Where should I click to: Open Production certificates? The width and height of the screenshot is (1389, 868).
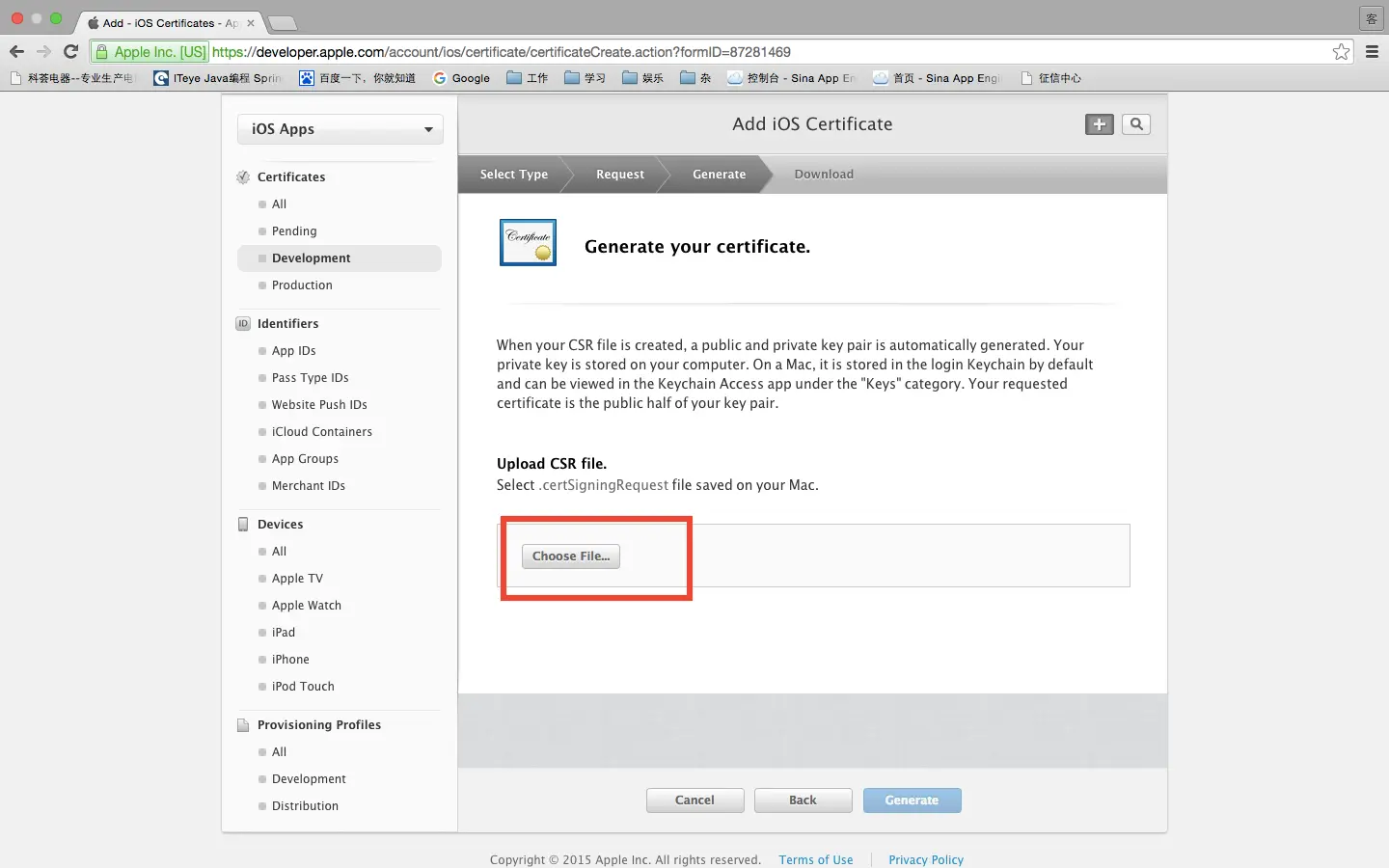tap(302, 285)
